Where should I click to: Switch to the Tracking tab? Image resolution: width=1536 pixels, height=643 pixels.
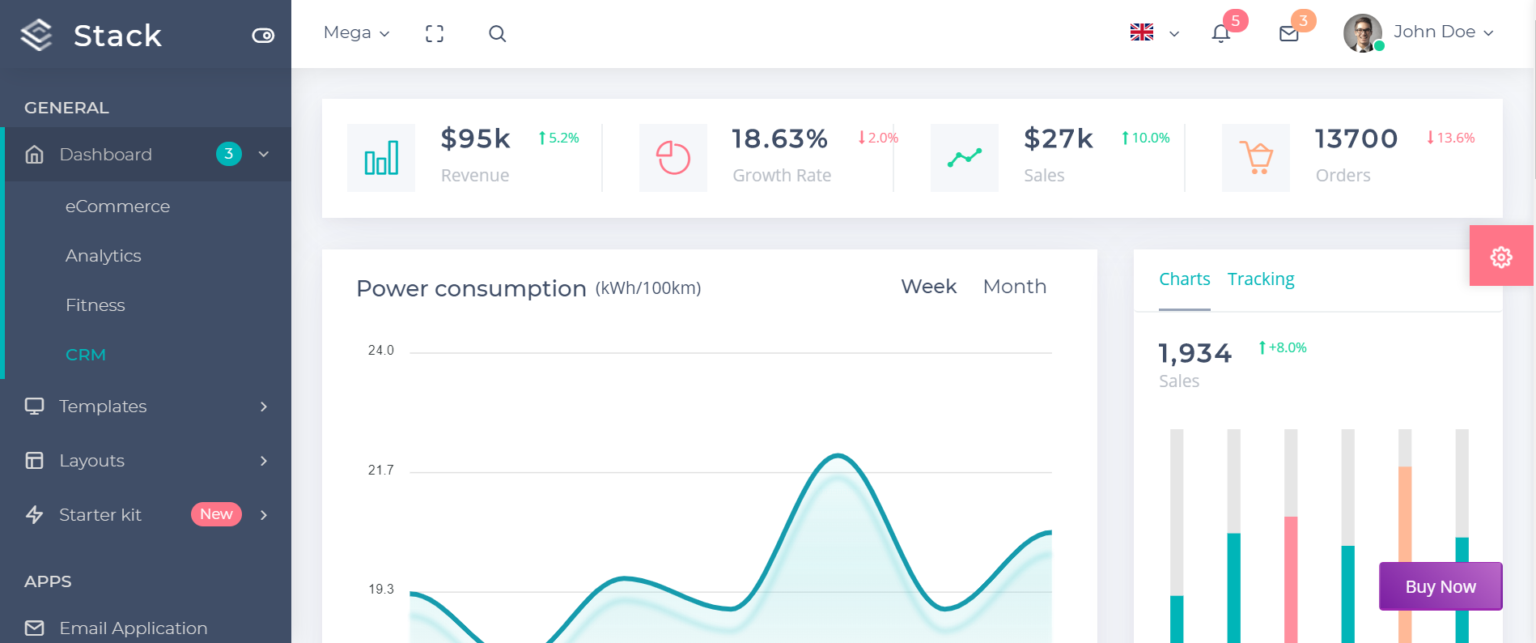tap(1261, 279)
